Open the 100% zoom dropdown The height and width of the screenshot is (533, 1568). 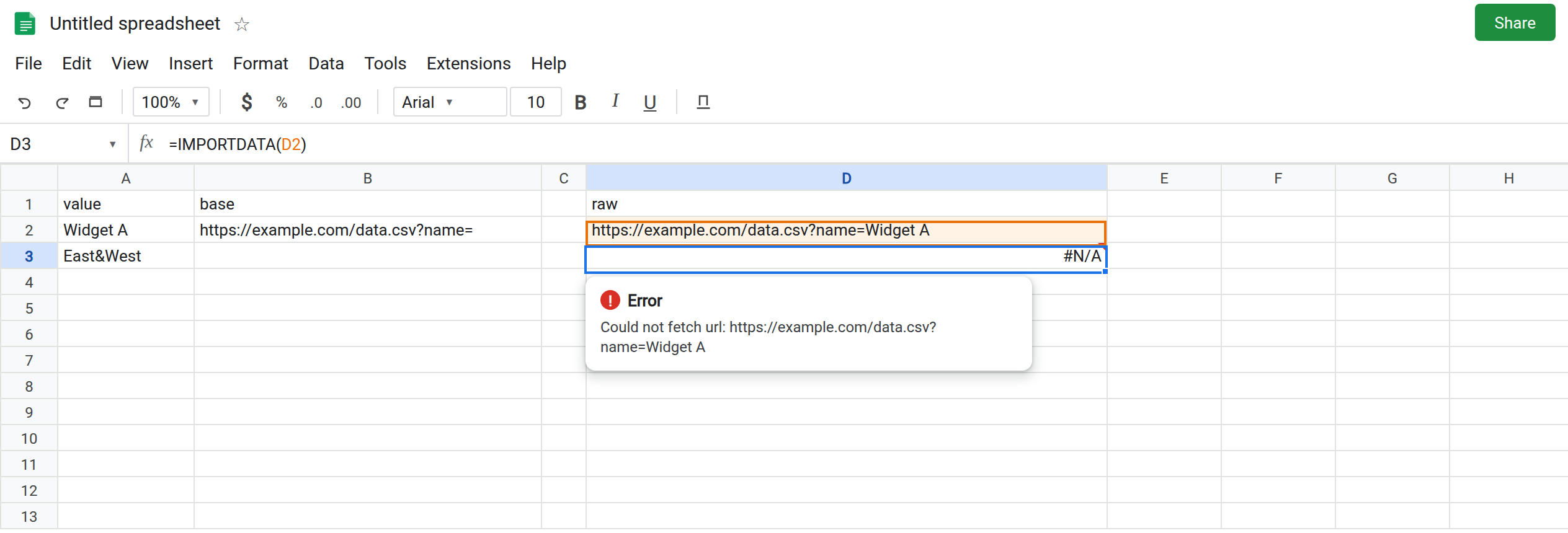(171, 102)
